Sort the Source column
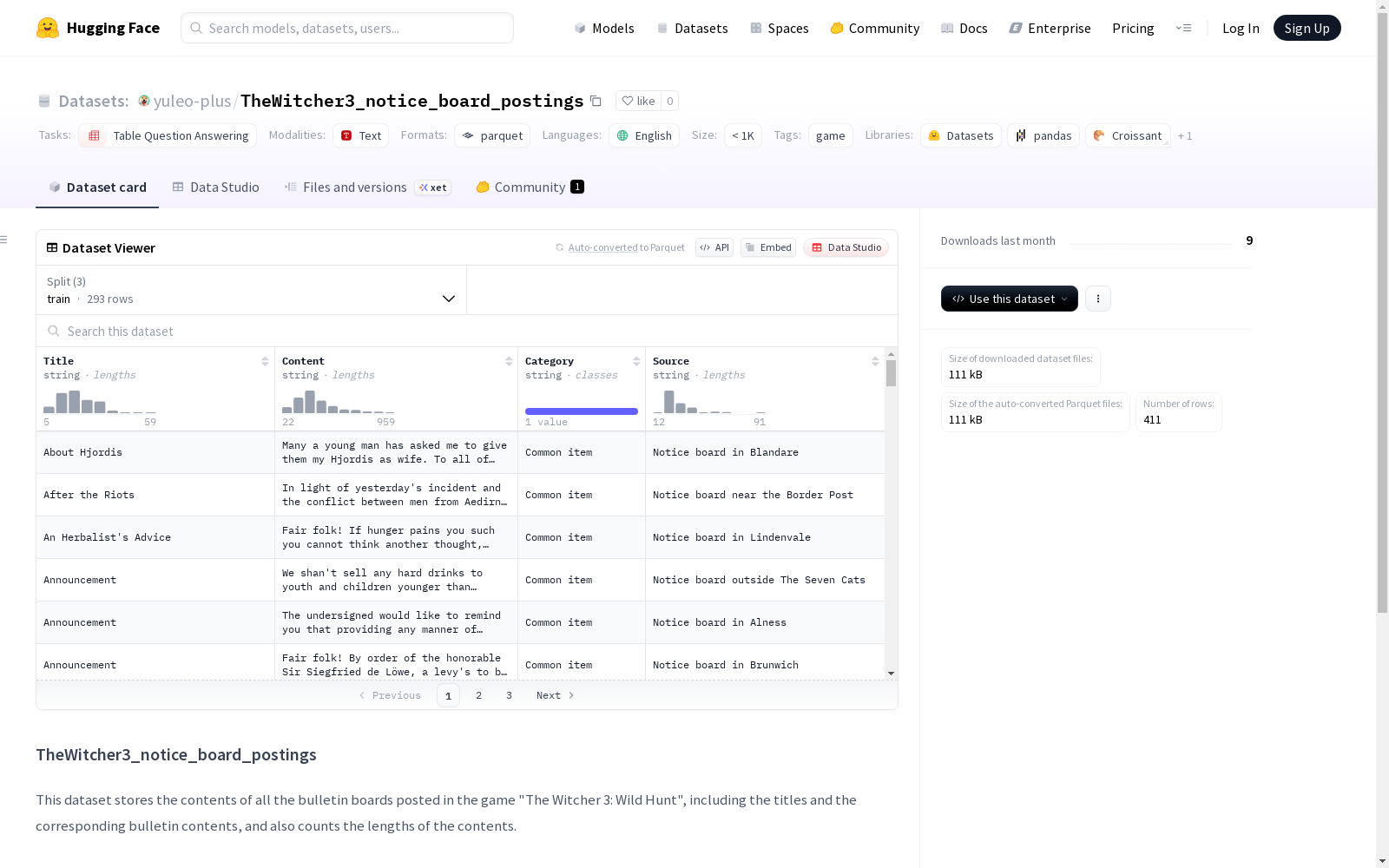 [875, 361]
